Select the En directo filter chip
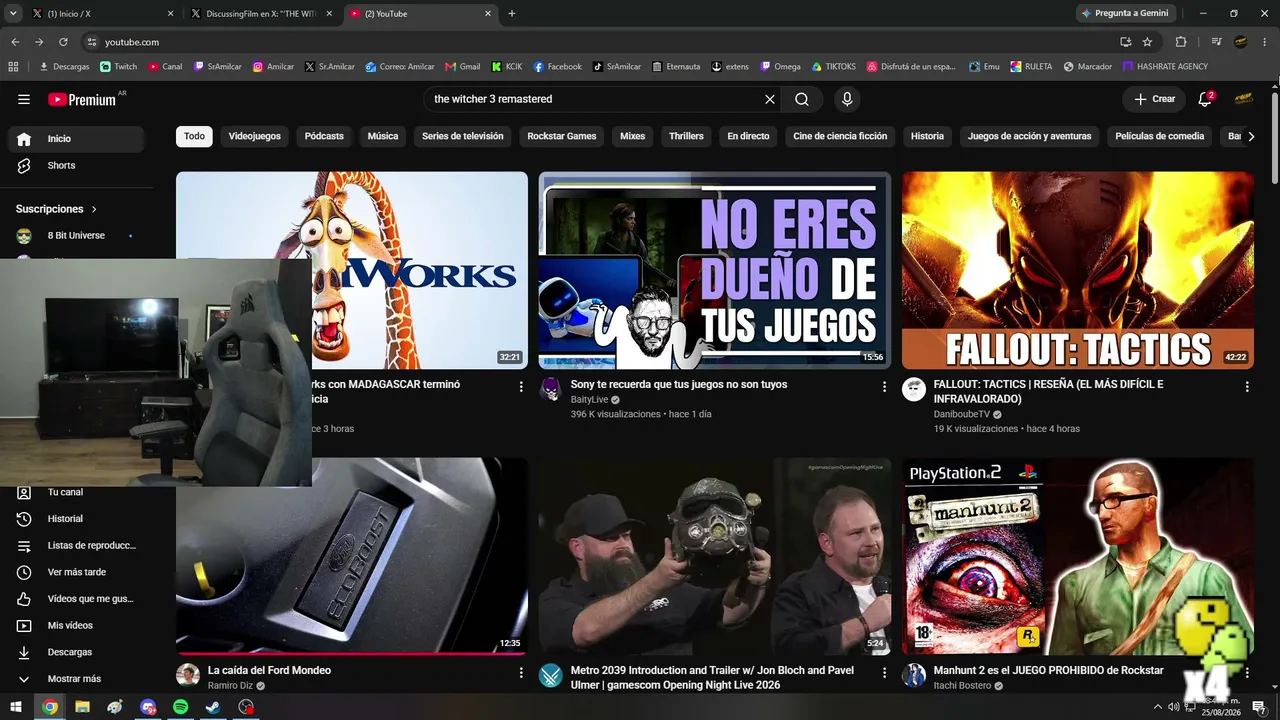The height and width of the screenshot is (720, 1280). click(x=748, y=136)
